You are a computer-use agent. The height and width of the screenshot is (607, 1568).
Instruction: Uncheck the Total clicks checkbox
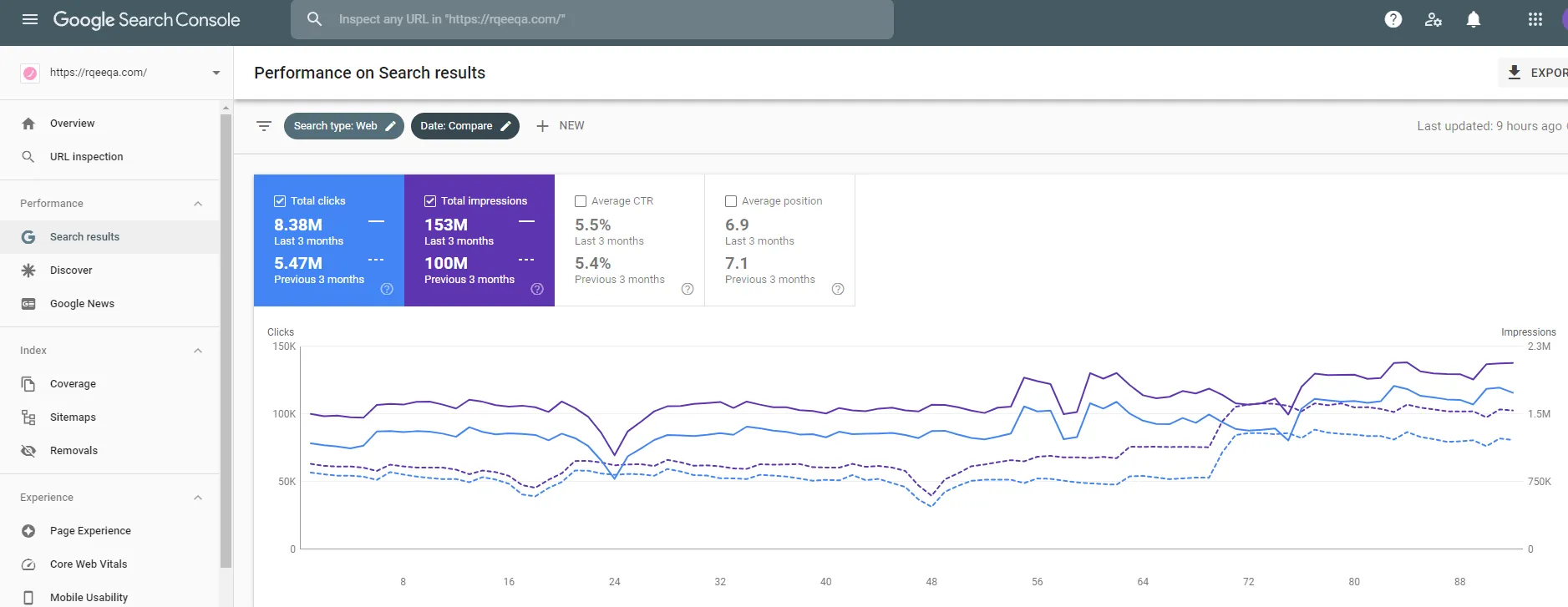(x=280, y=201)
